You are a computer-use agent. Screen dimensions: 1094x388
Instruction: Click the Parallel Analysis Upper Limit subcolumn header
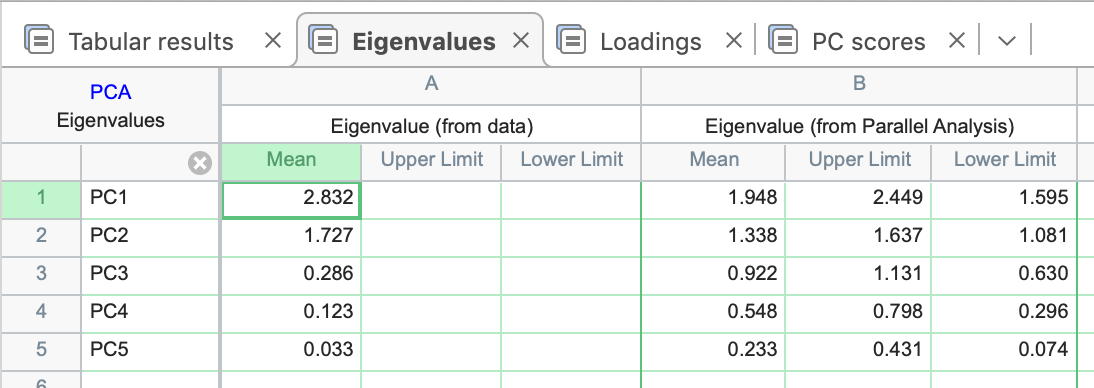pos(860,161)
